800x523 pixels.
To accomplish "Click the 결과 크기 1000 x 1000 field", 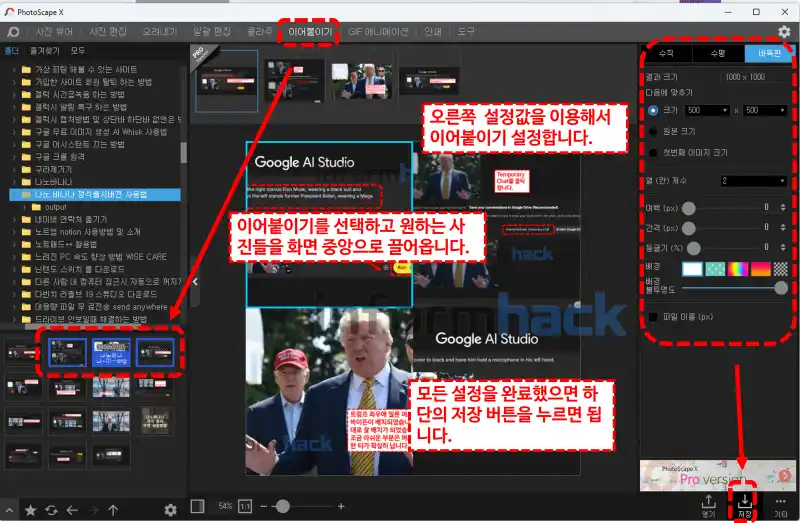I will [755, 77].
